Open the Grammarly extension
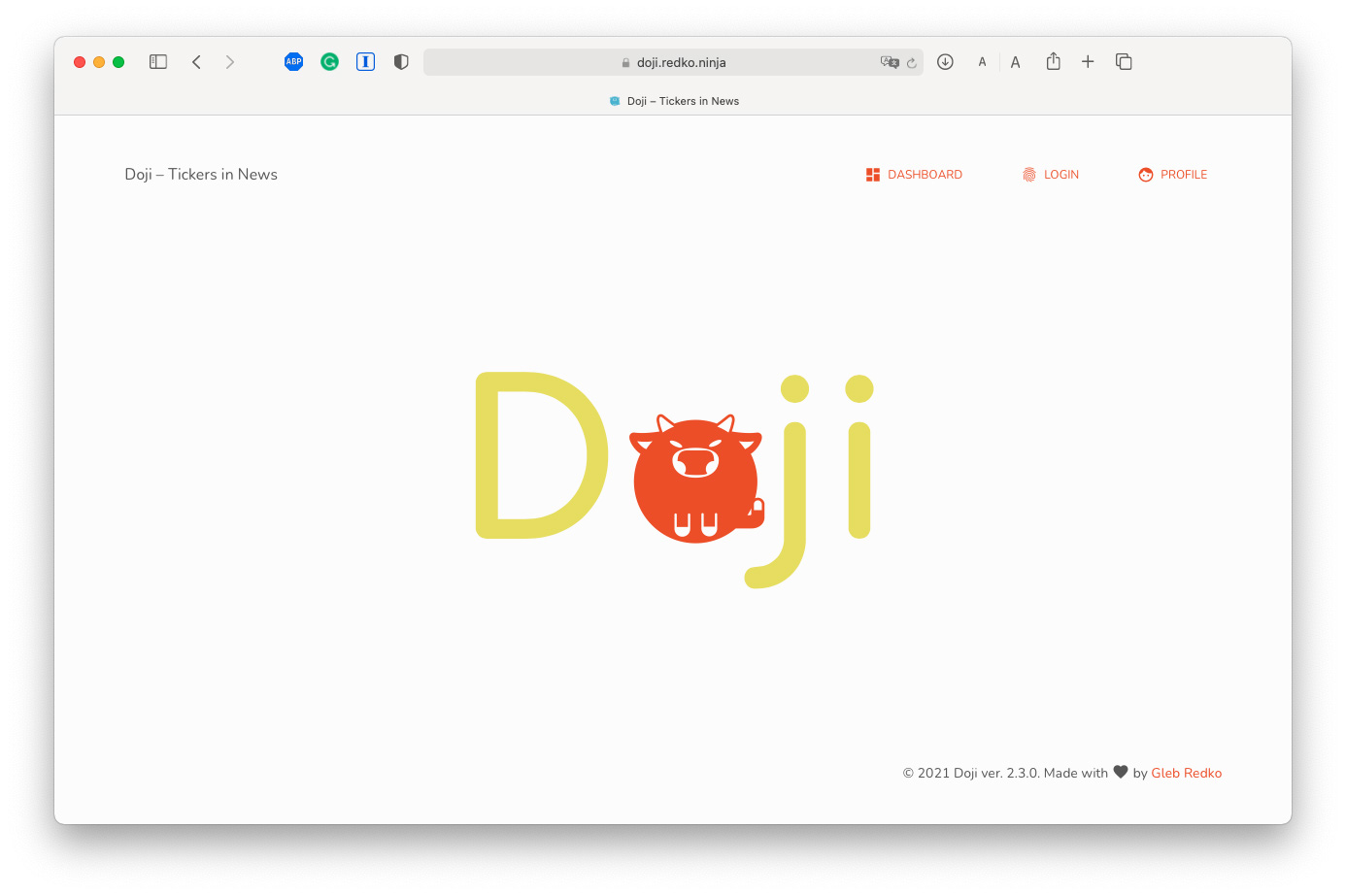The width and height of the screenshot is (1346, 896). point(330,62)
